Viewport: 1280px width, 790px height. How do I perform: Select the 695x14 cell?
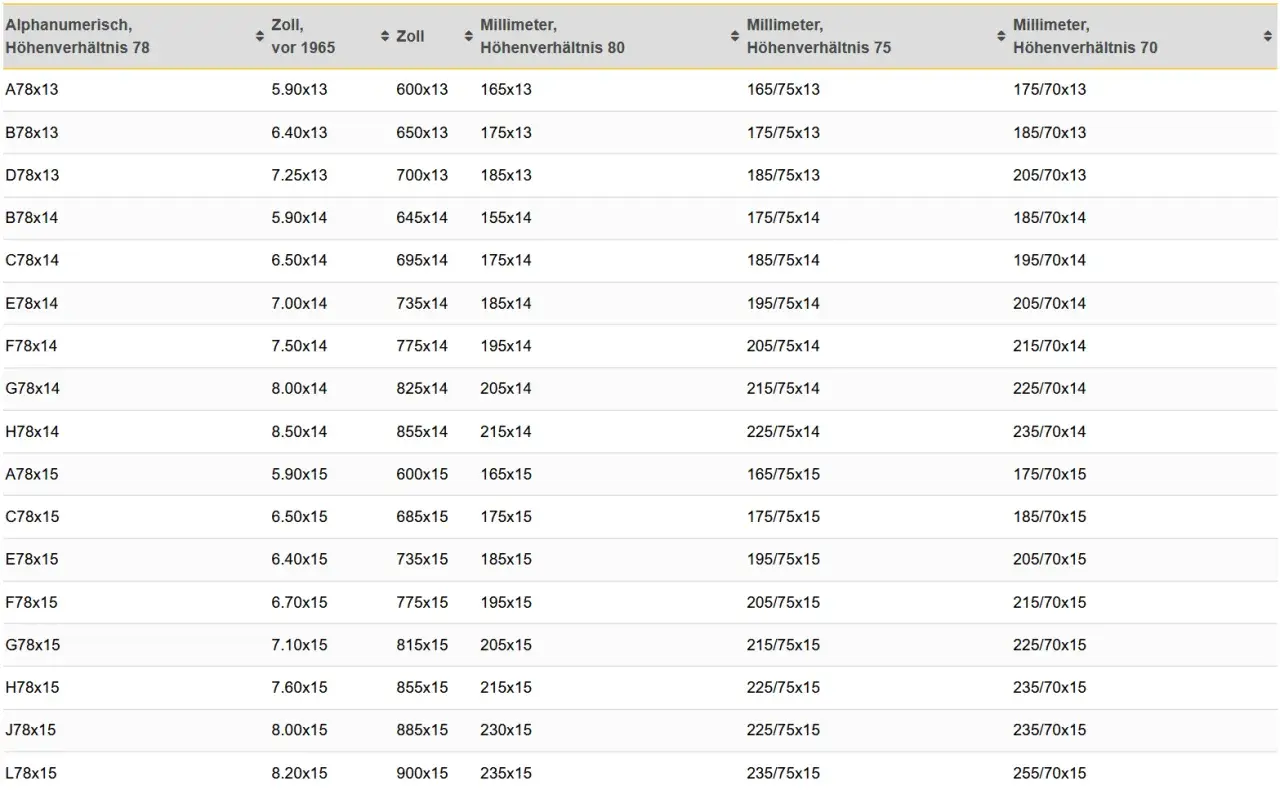click(x=422, y=260)
